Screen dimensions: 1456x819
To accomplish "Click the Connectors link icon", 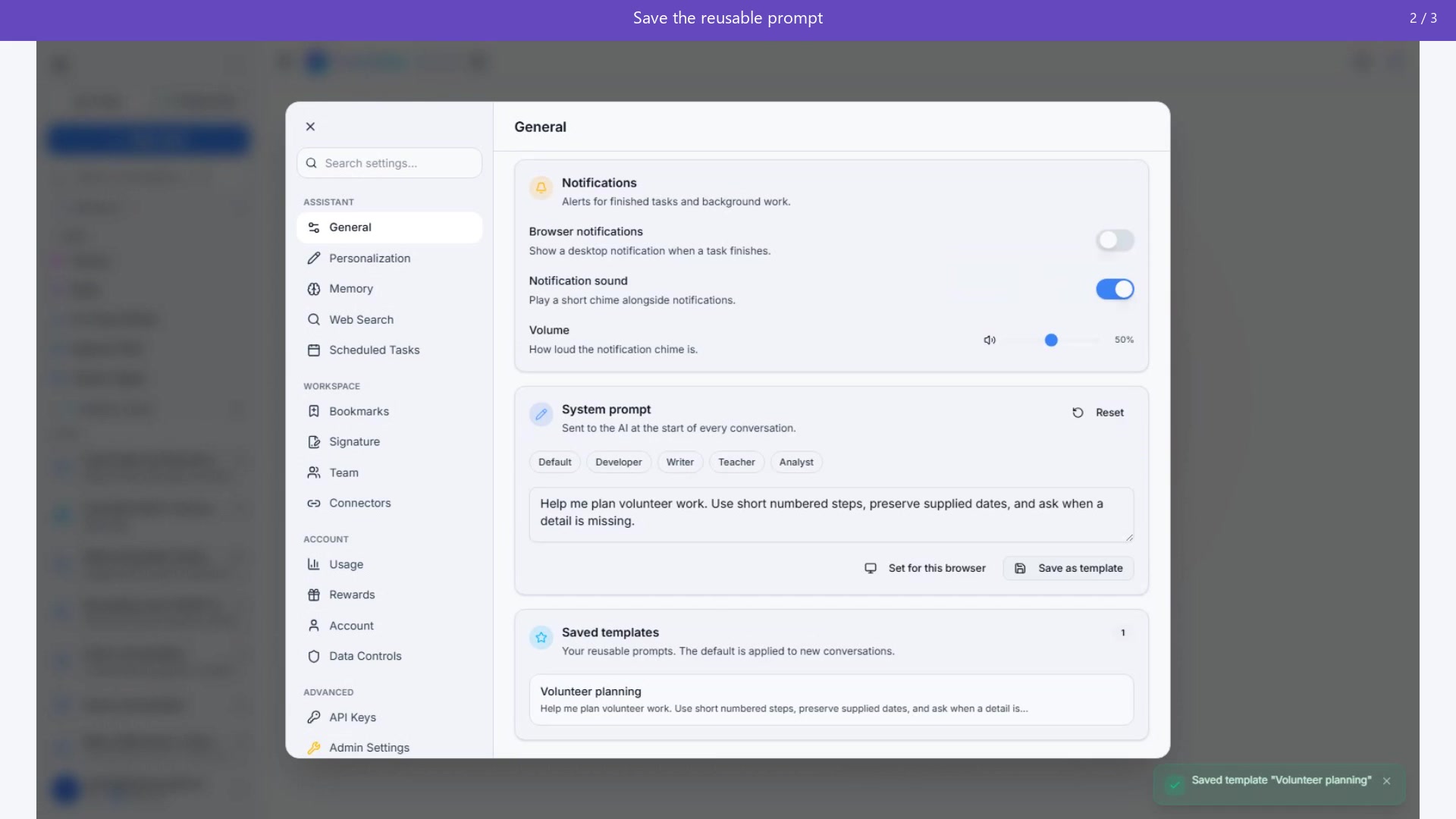I will click(314, 504).
